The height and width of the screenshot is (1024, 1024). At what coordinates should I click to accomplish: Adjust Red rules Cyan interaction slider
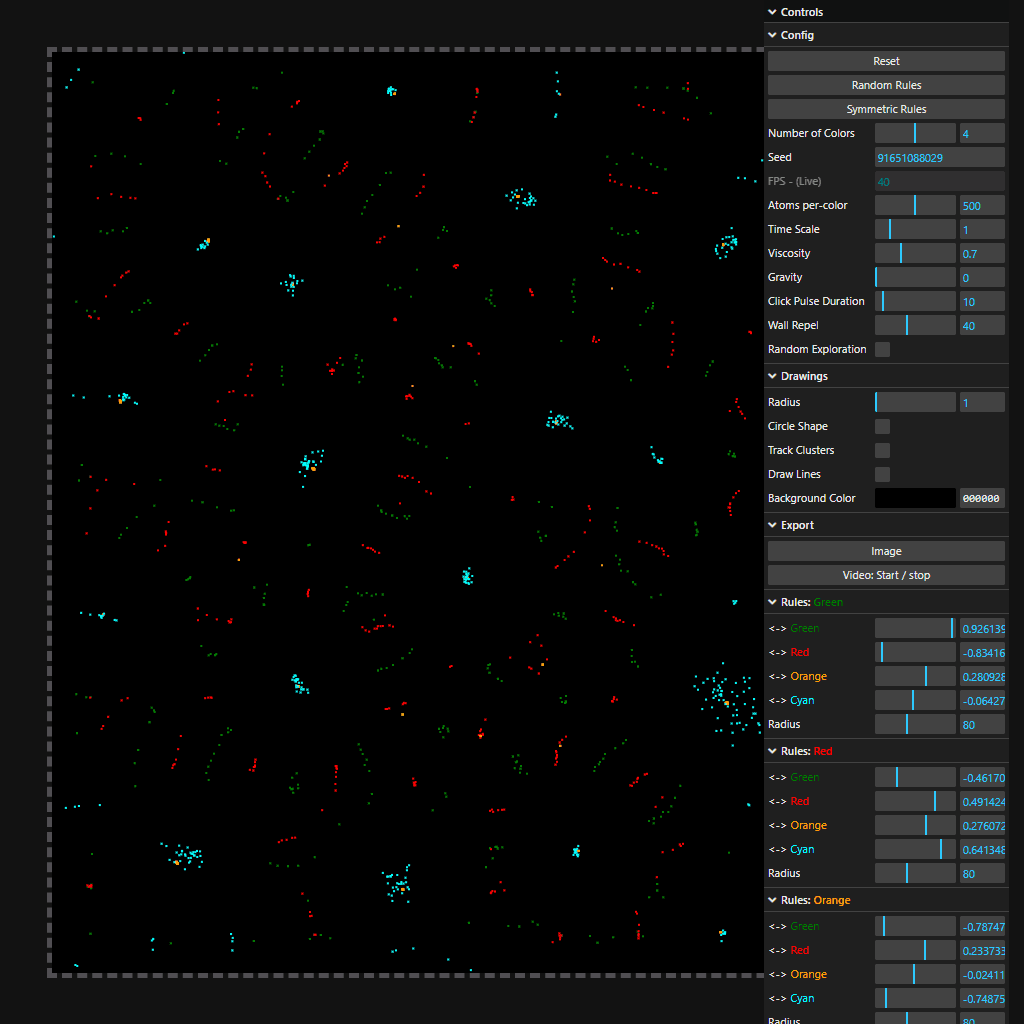[x=915, y=850]
